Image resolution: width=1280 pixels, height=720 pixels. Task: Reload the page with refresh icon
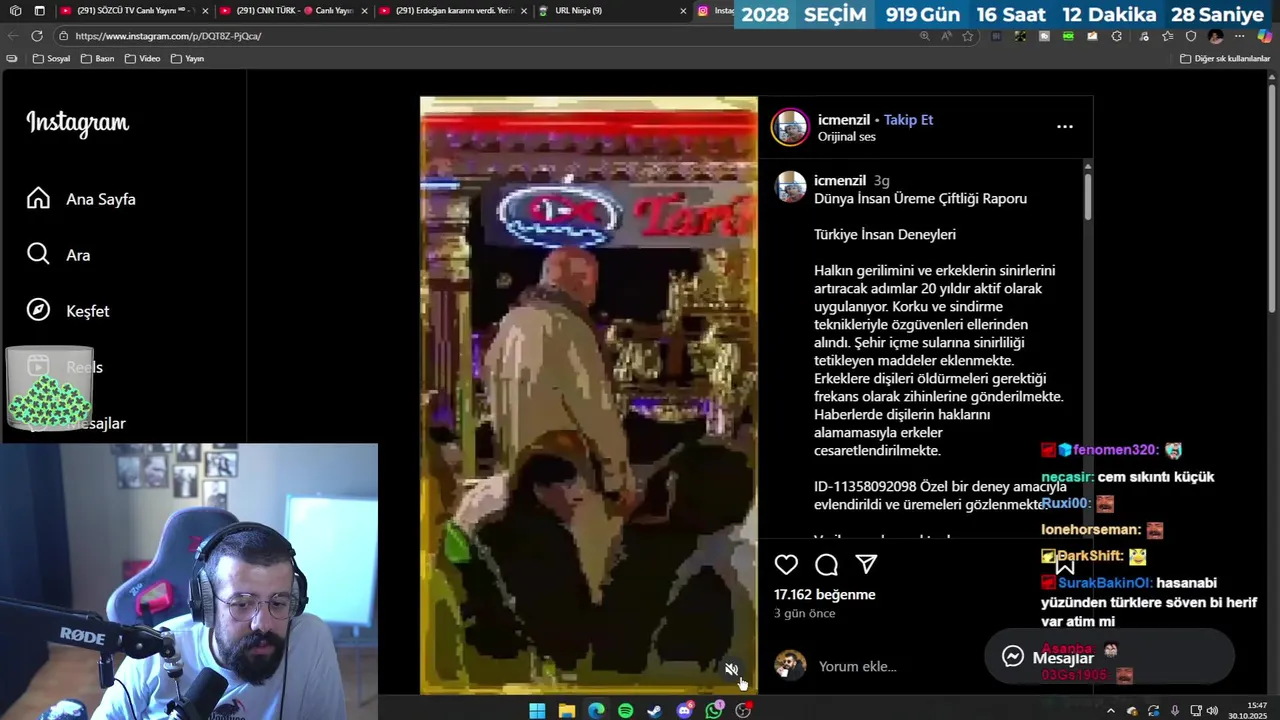click(x=37, y=36)
